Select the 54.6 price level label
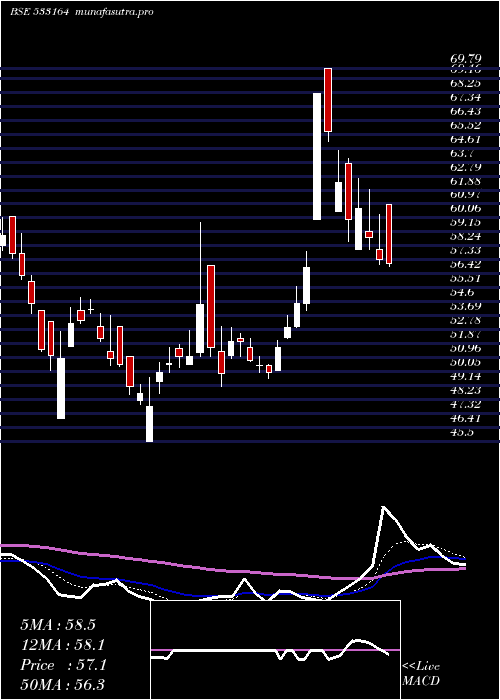This screenshot has width=500, height=700. (x=462, y=292)
